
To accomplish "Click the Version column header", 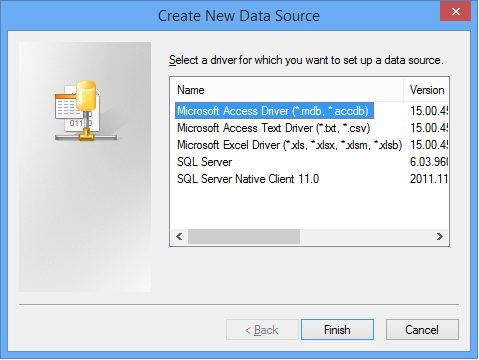I will [426, 90].
